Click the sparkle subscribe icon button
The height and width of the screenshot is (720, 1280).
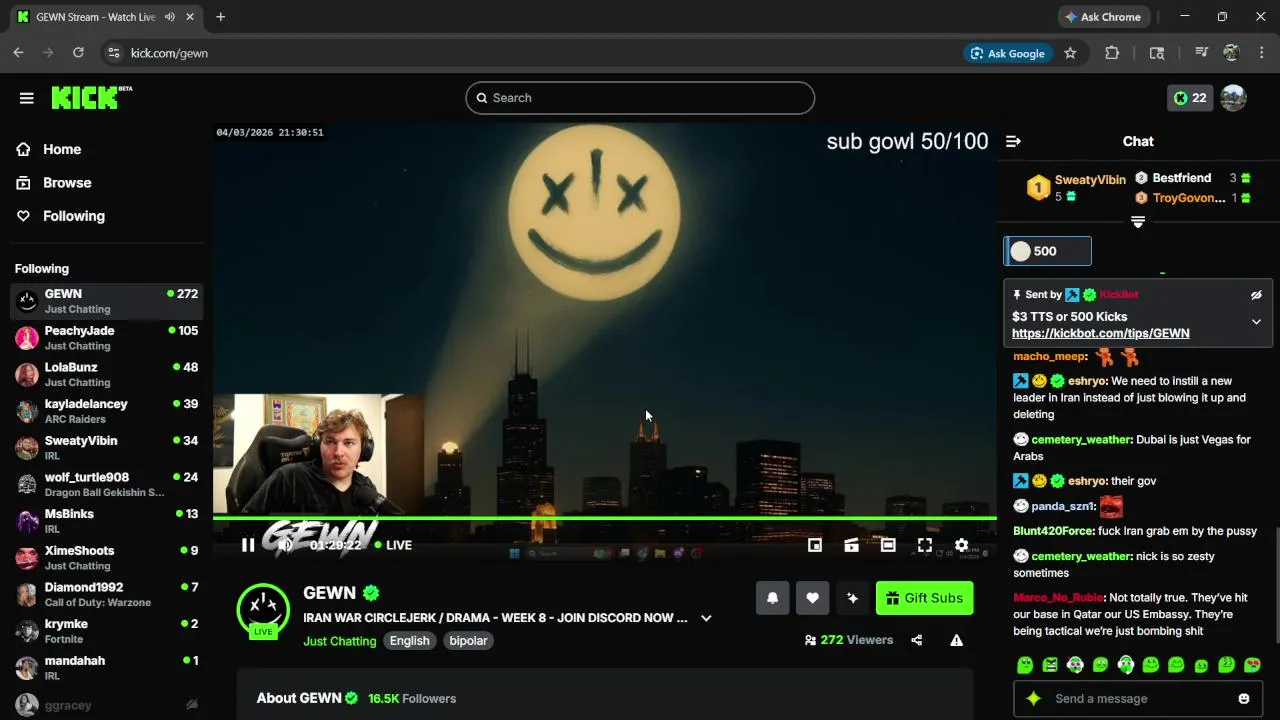(x=852, y=598)
